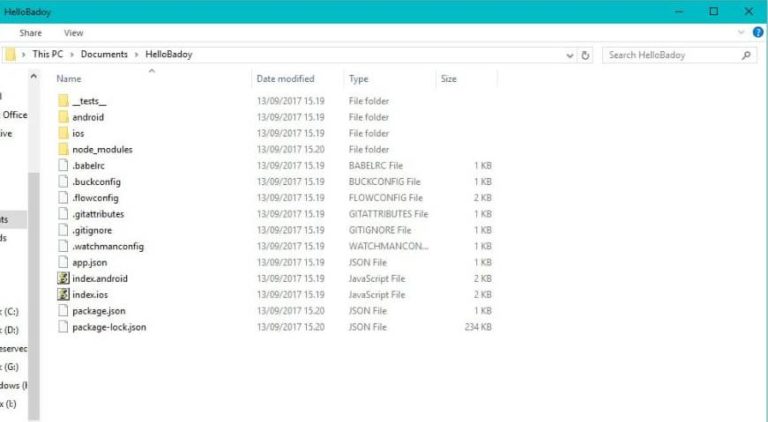Click the search magnifier icon
Viewport: 768px width, 422px height.
(x=746, y=56)
